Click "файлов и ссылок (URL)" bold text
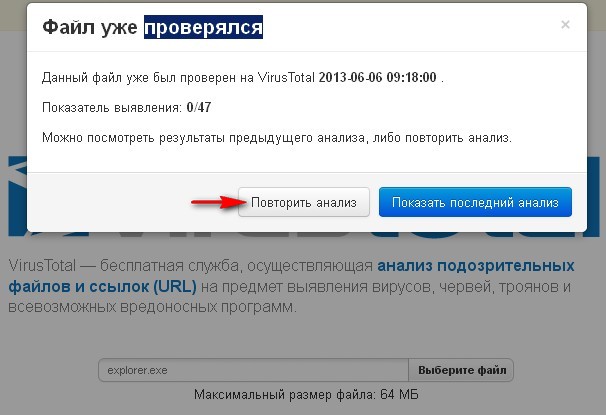606x415 pixels. 102,287
